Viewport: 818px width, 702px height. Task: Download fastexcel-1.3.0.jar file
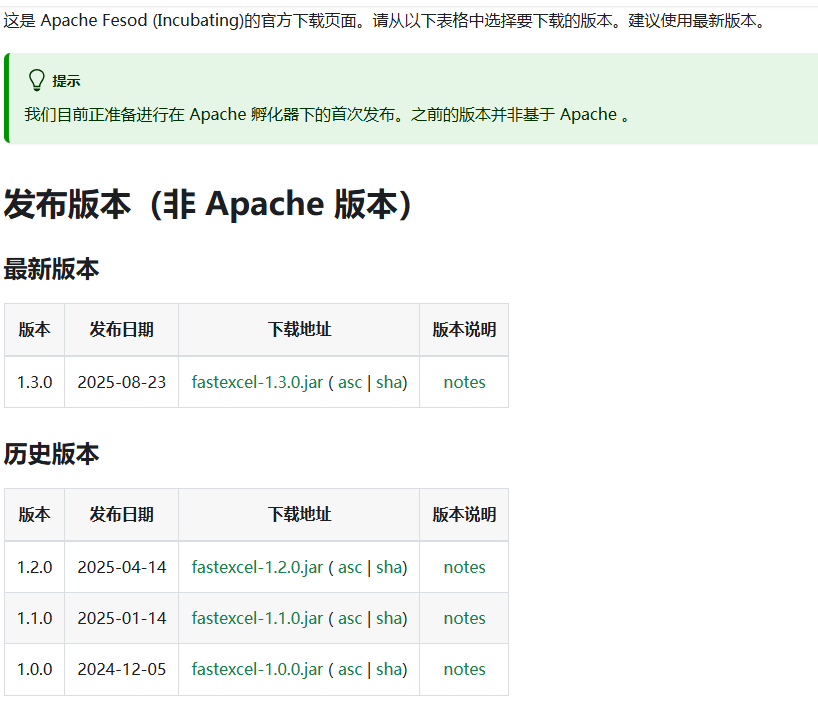[x=257, y=382]
